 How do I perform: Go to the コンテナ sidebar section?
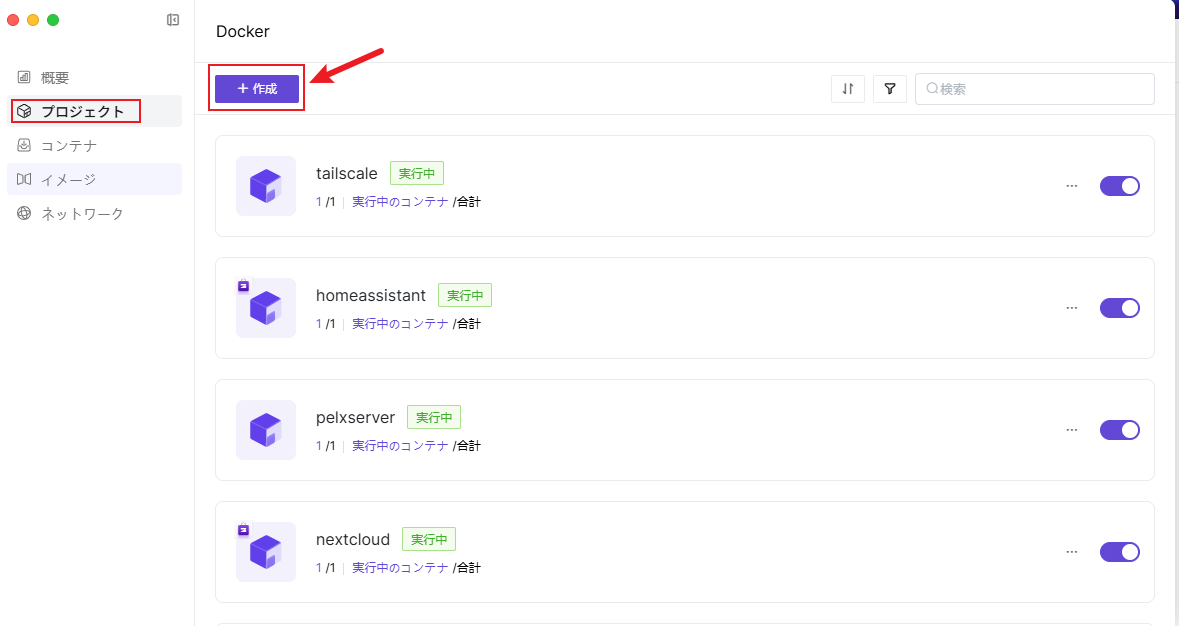(x=68, y=146)
